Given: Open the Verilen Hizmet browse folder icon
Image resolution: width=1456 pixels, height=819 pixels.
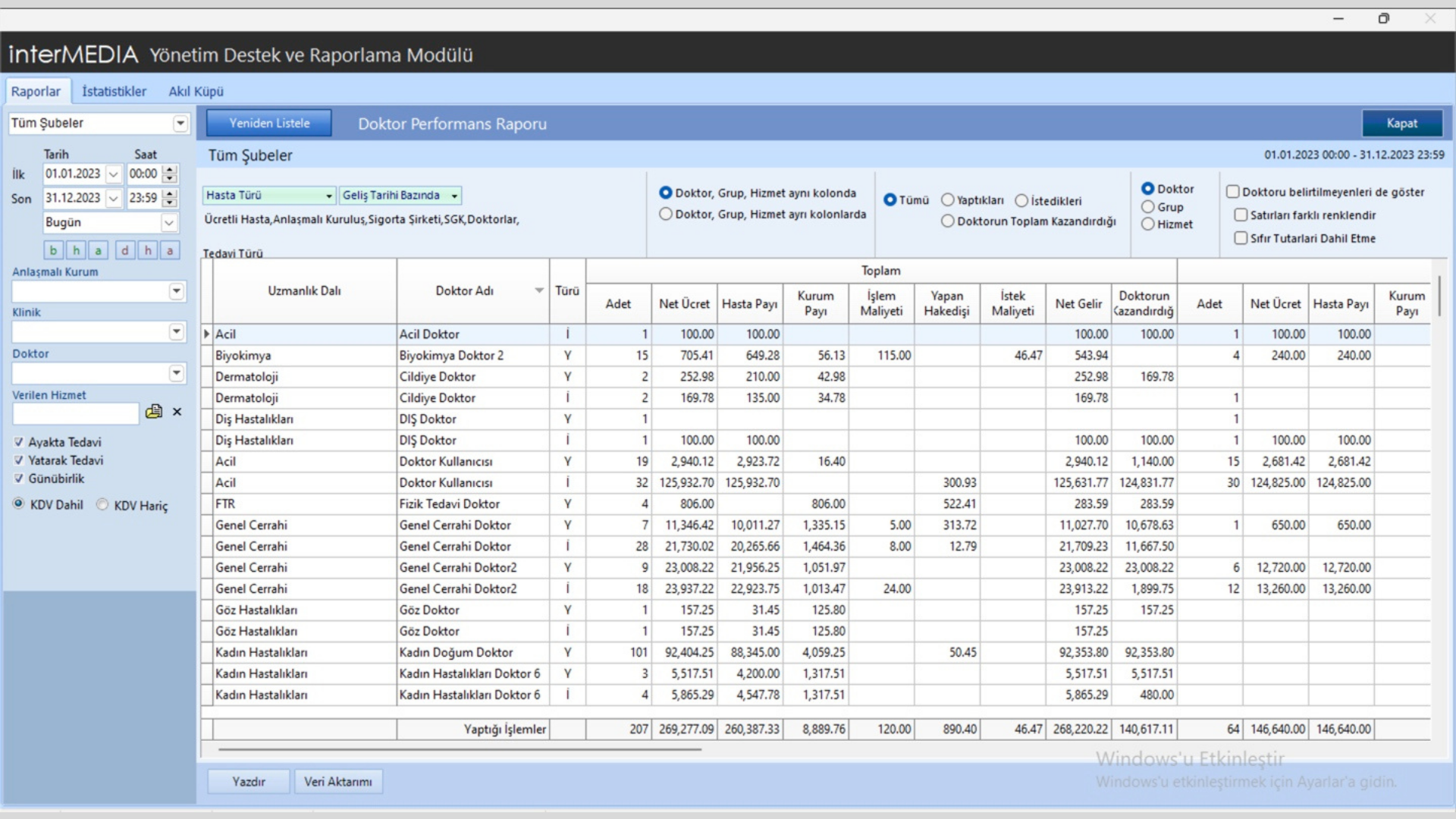Looking at the screenshot, I should [154, 412].
